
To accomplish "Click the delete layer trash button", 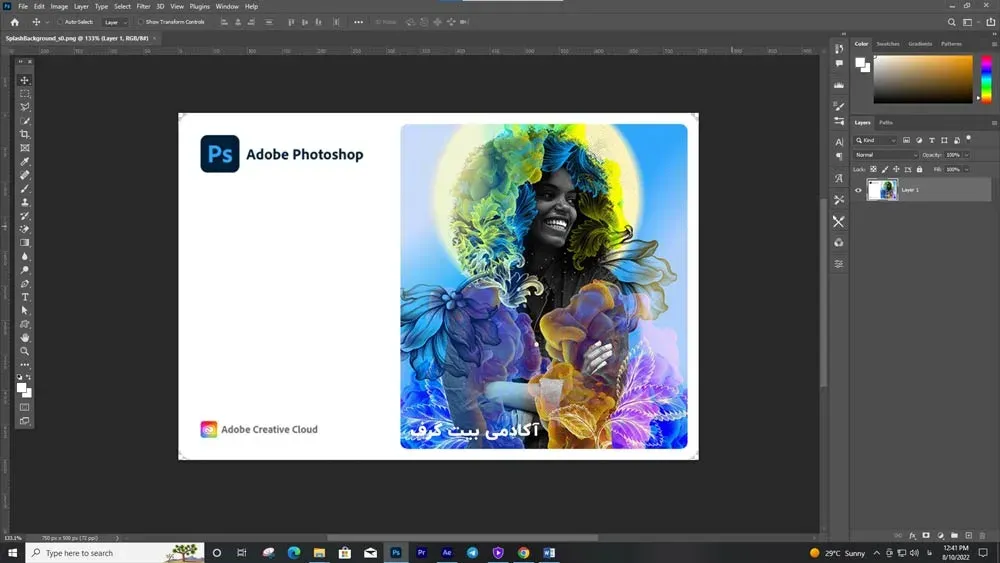I will coord(982,536).
